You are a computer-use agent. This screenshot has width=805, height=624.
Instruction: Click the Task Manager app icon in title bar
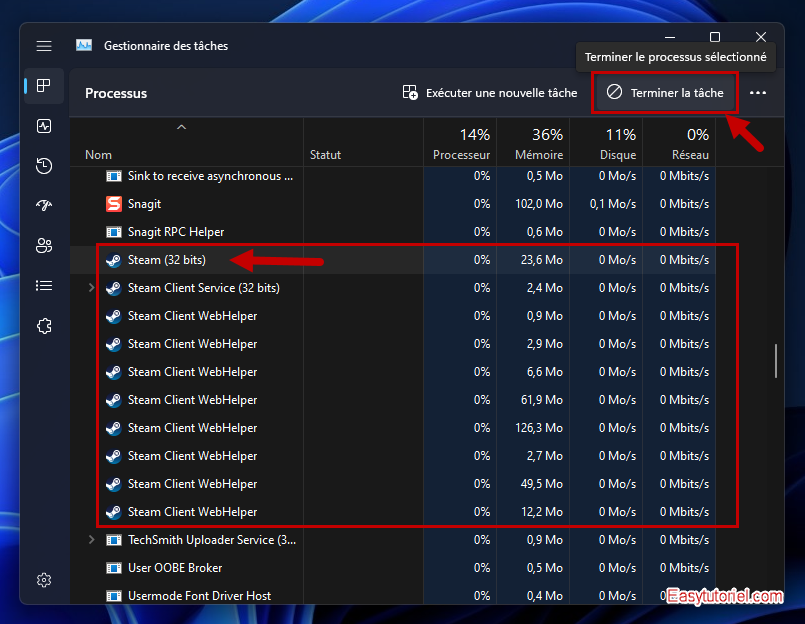pyautogui.click(x=84, y=46)
